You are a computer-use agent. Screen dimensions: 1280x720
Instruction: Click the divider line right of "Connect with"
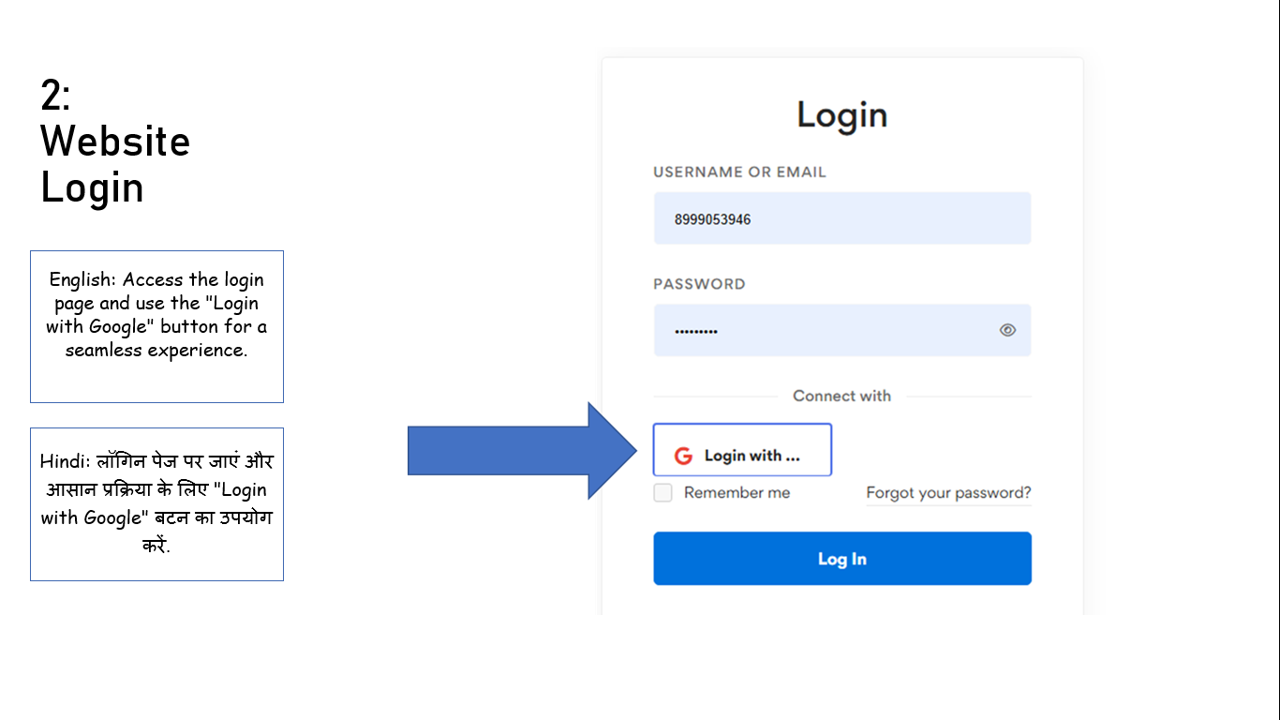968,397
